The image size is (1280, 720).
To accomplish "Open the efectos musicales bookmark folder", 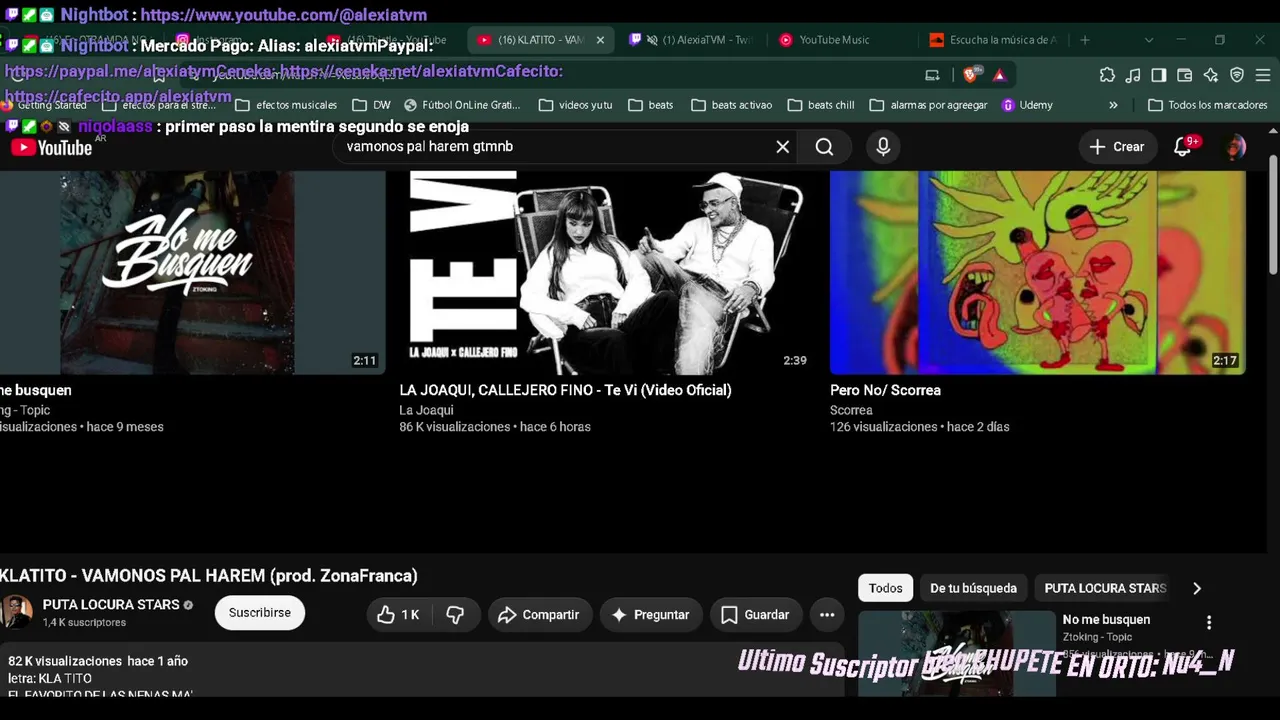I will [287, 105].
